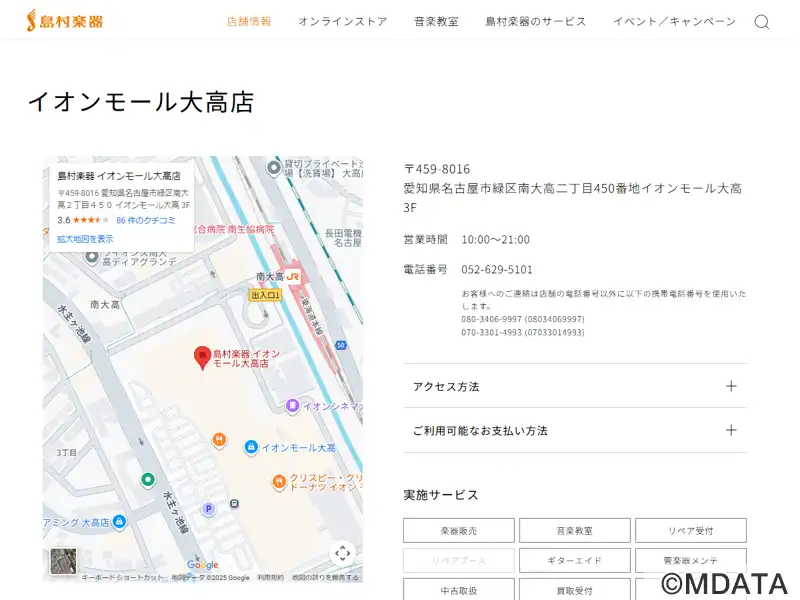Click the イオンモール大高店 page heading
Screen dimensions: 800x600
tap(141, 102)
